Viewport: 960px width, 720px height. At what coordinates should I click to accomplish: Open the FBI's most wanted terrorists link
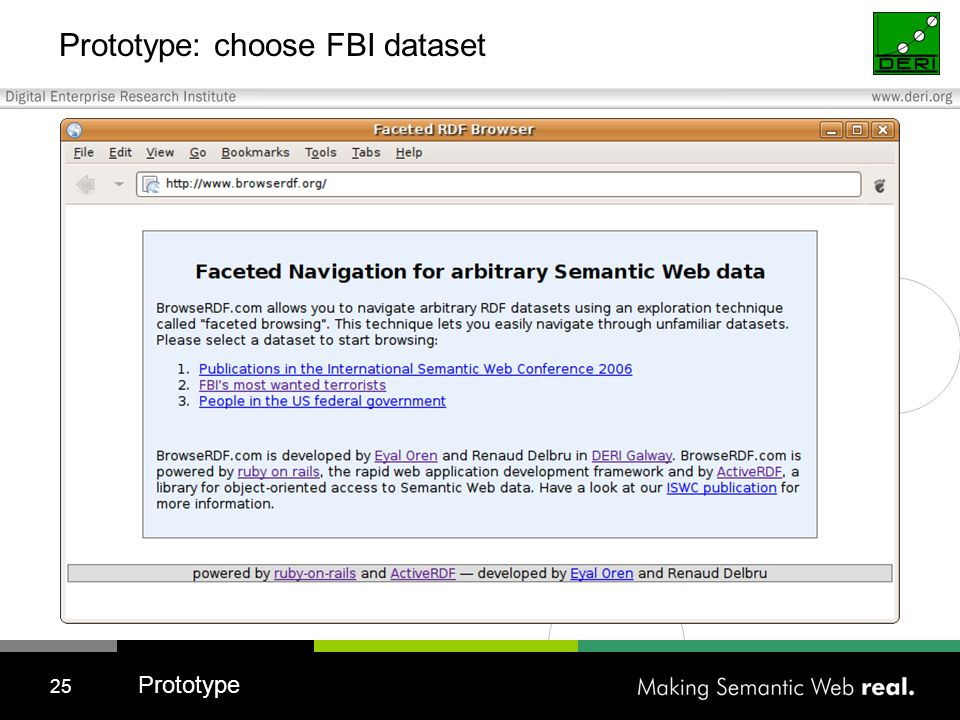click(292, 385)
